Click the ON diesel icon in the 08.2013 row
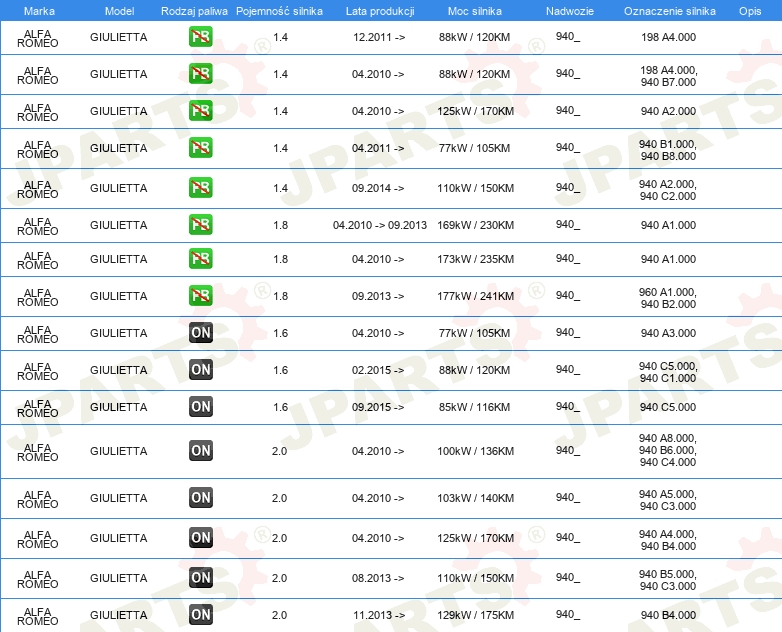Viewport: 782px width, 632px height. 200,577
